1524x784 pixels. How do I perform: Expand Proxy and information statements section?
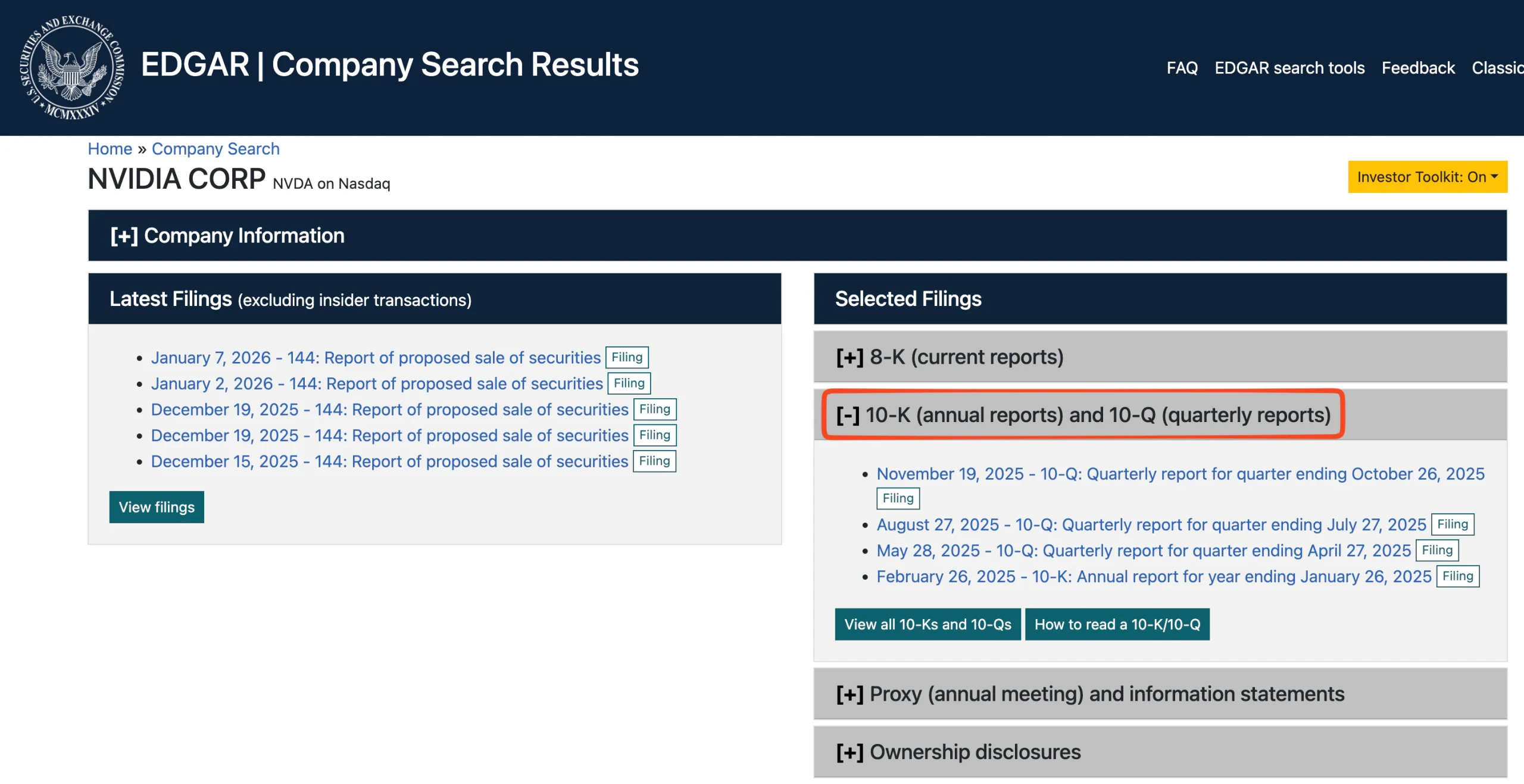pos(1089,694)
